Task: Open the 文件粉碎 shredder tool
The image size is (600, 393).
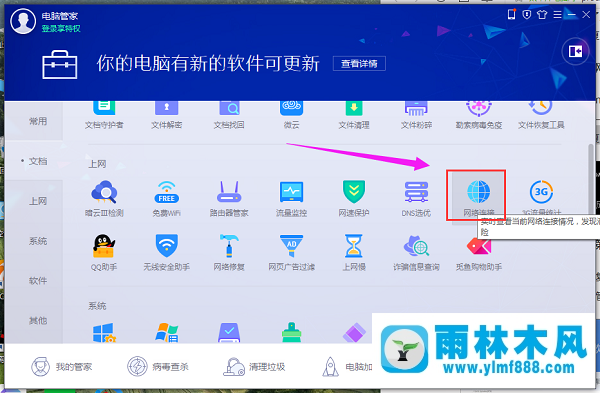Action: coord(416,115)
